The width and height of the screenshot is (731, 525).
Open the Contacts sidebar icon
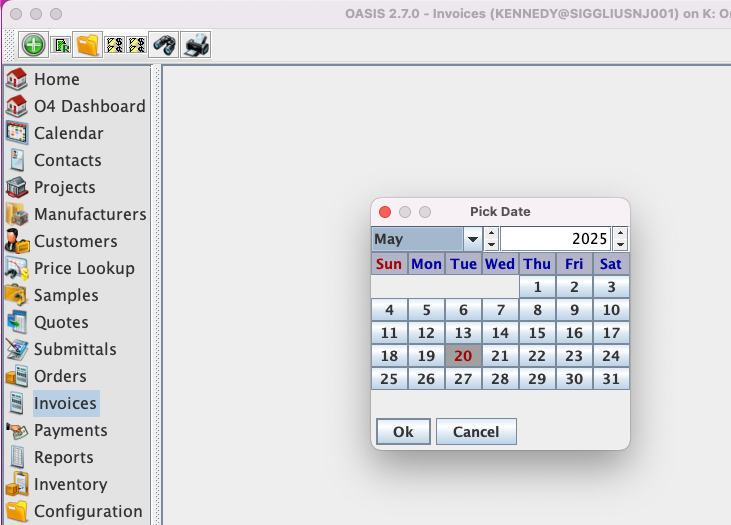coord(17,160)
